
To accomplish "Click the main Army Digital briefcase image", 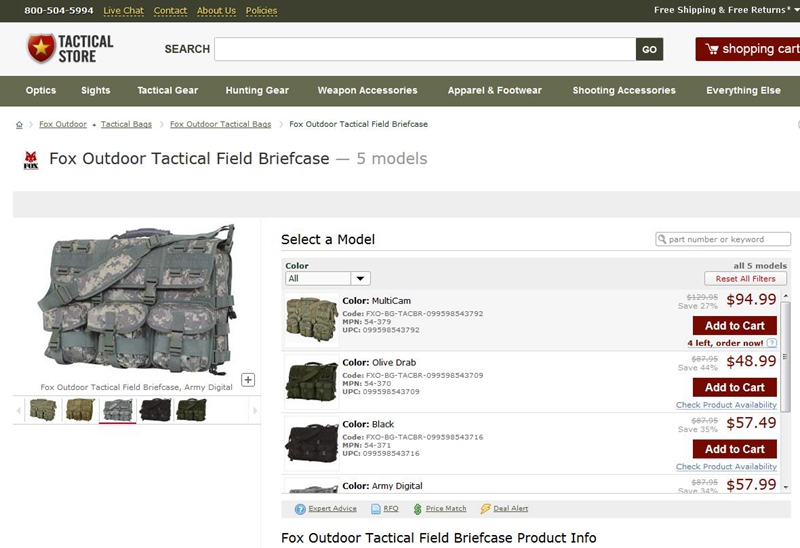I will click(x=138, y=299).
